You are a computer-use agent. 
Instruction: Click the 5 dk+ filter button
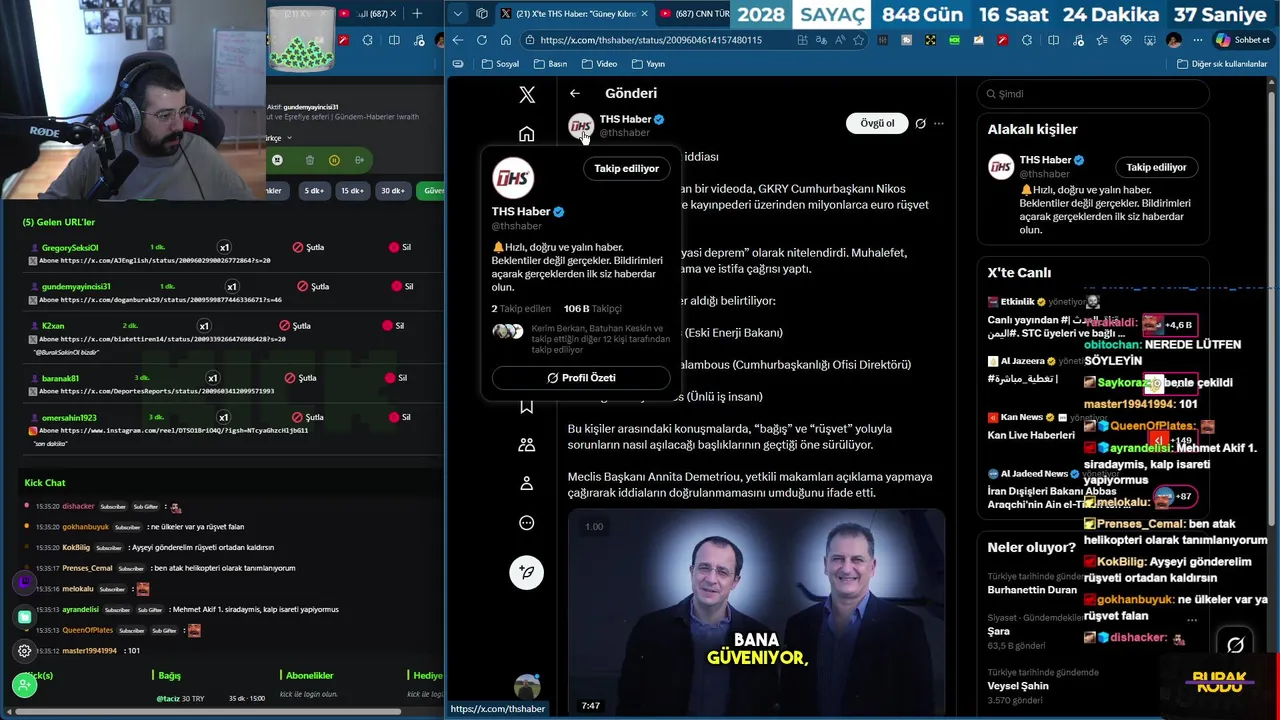coord(314,190)
